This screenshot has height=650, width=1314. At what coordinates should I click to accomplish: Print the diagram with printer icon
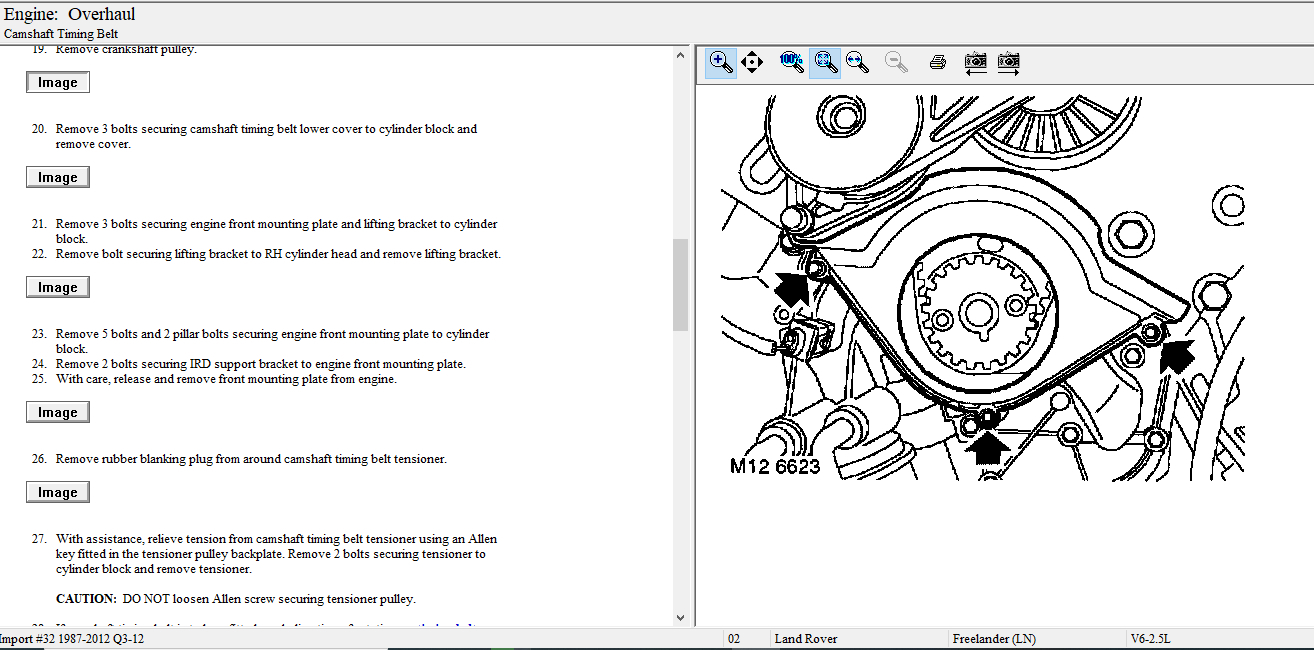[x=937, y=62]
